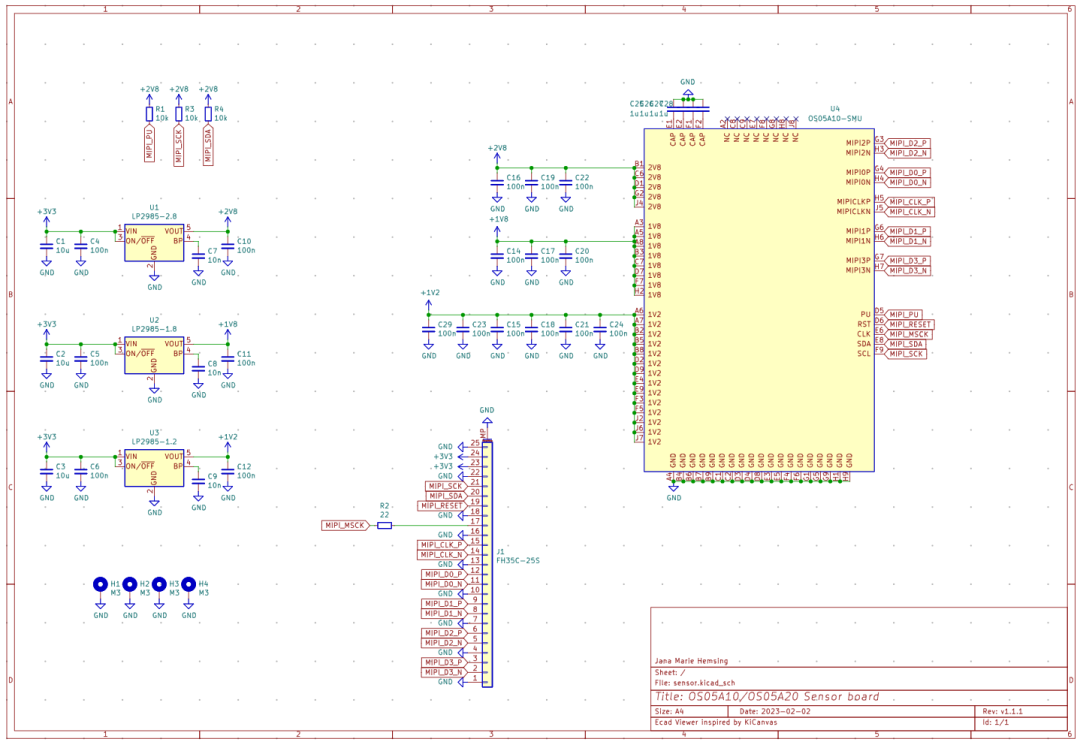Select capacitor C18 100n symbol
1080x745 pixels.
click(531, 329)
